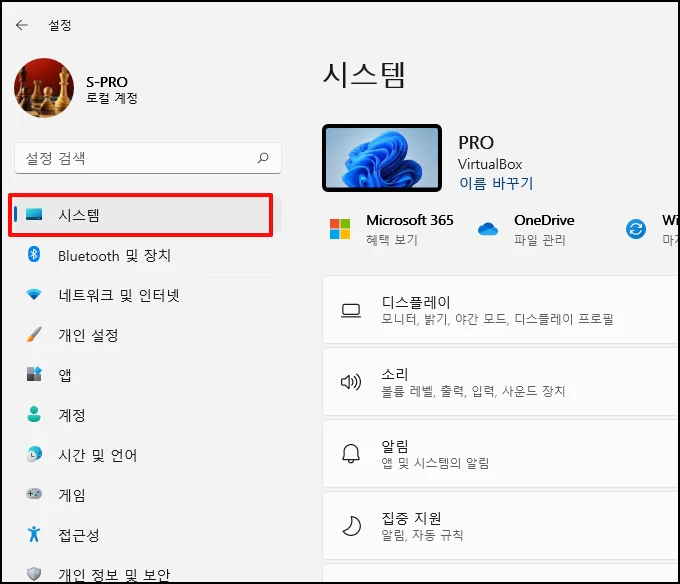Screen dimensions: 680x584
Task: Click the apps squares icon
Action: 34,374
